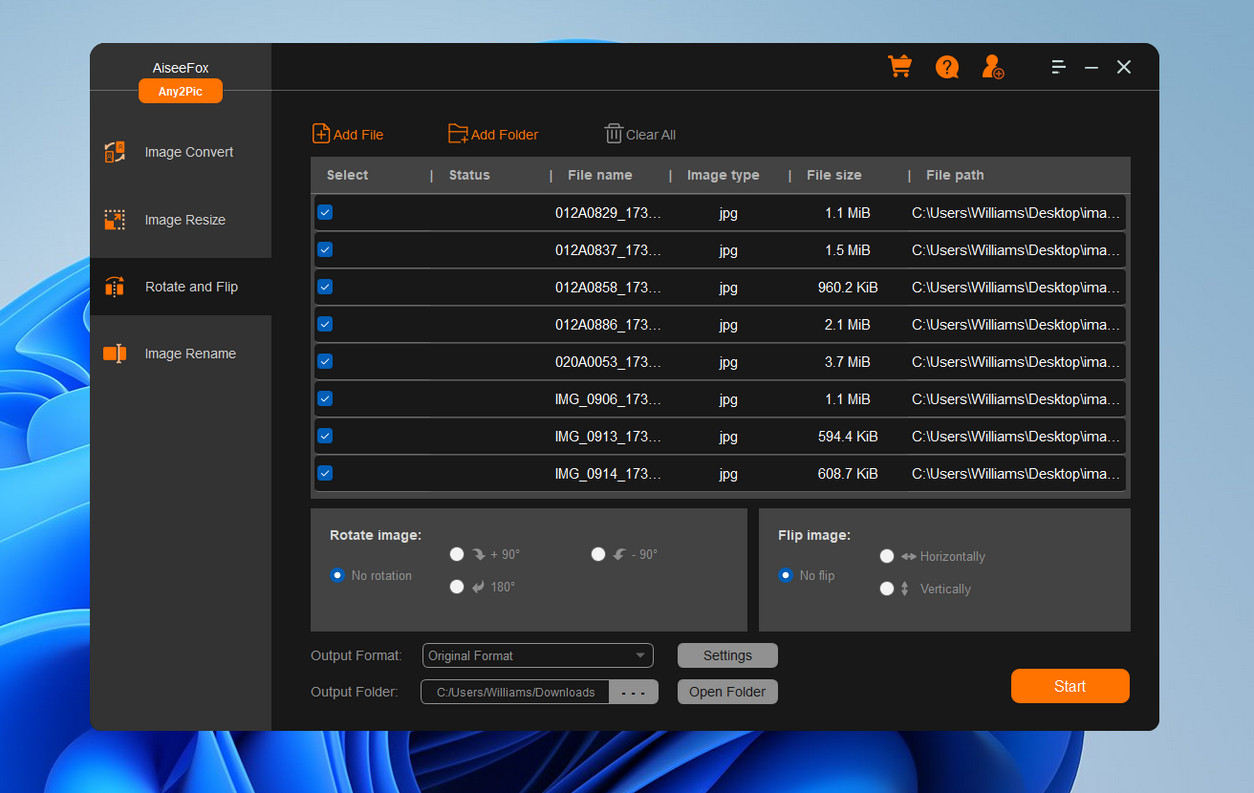Image resolution: width=1254 pixels, height=793 pixels.
Task: Click the 594.4 KiB file size cell
Action: coord(848,436)
